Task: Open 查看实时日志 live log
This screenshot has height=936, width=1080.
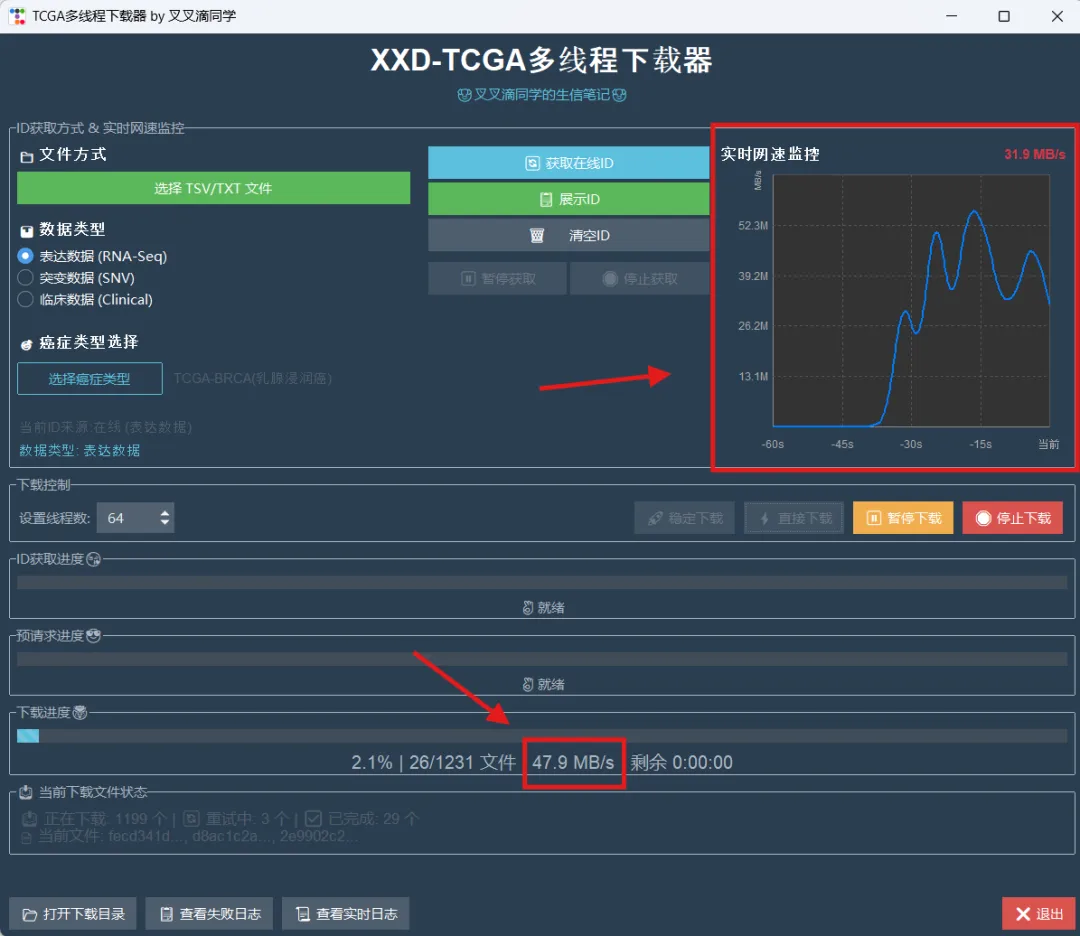Action: [346, 913]
